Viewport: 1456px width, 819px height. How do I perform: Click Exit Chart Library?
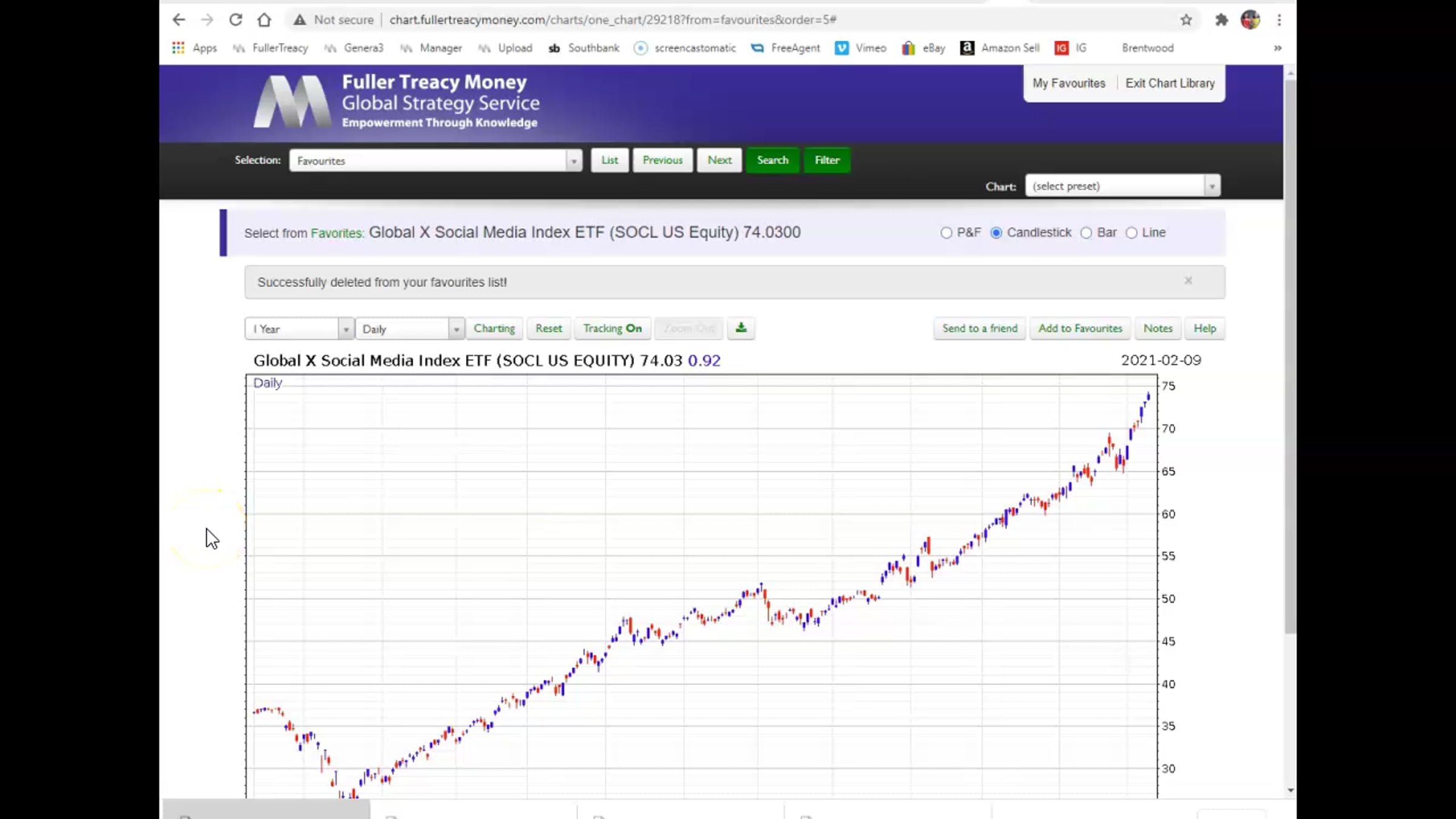1170,83
